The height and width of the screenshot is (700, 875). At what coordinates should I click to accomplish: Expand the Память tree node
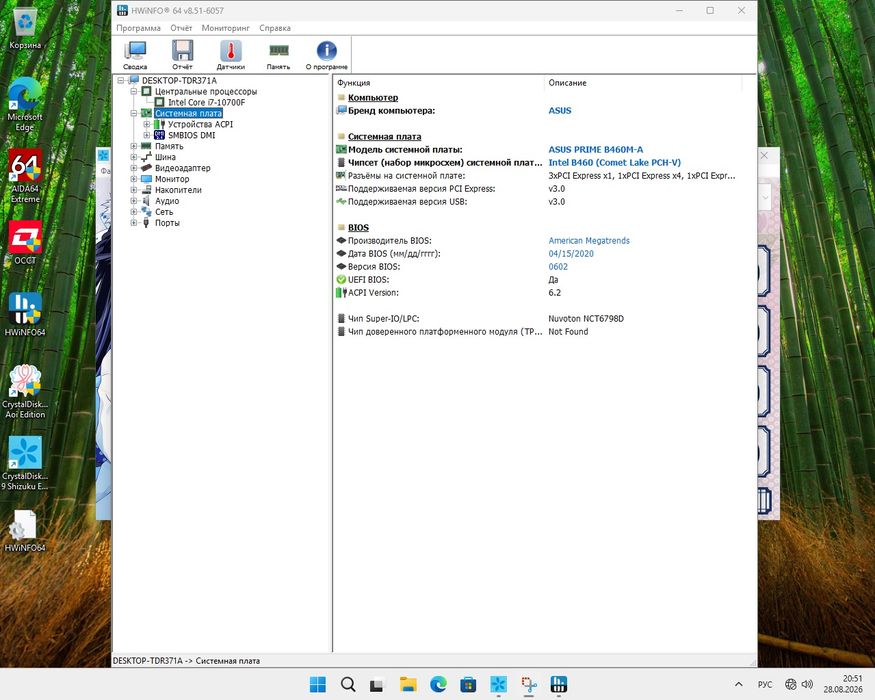pyautogui.click(x=133, y=146)
